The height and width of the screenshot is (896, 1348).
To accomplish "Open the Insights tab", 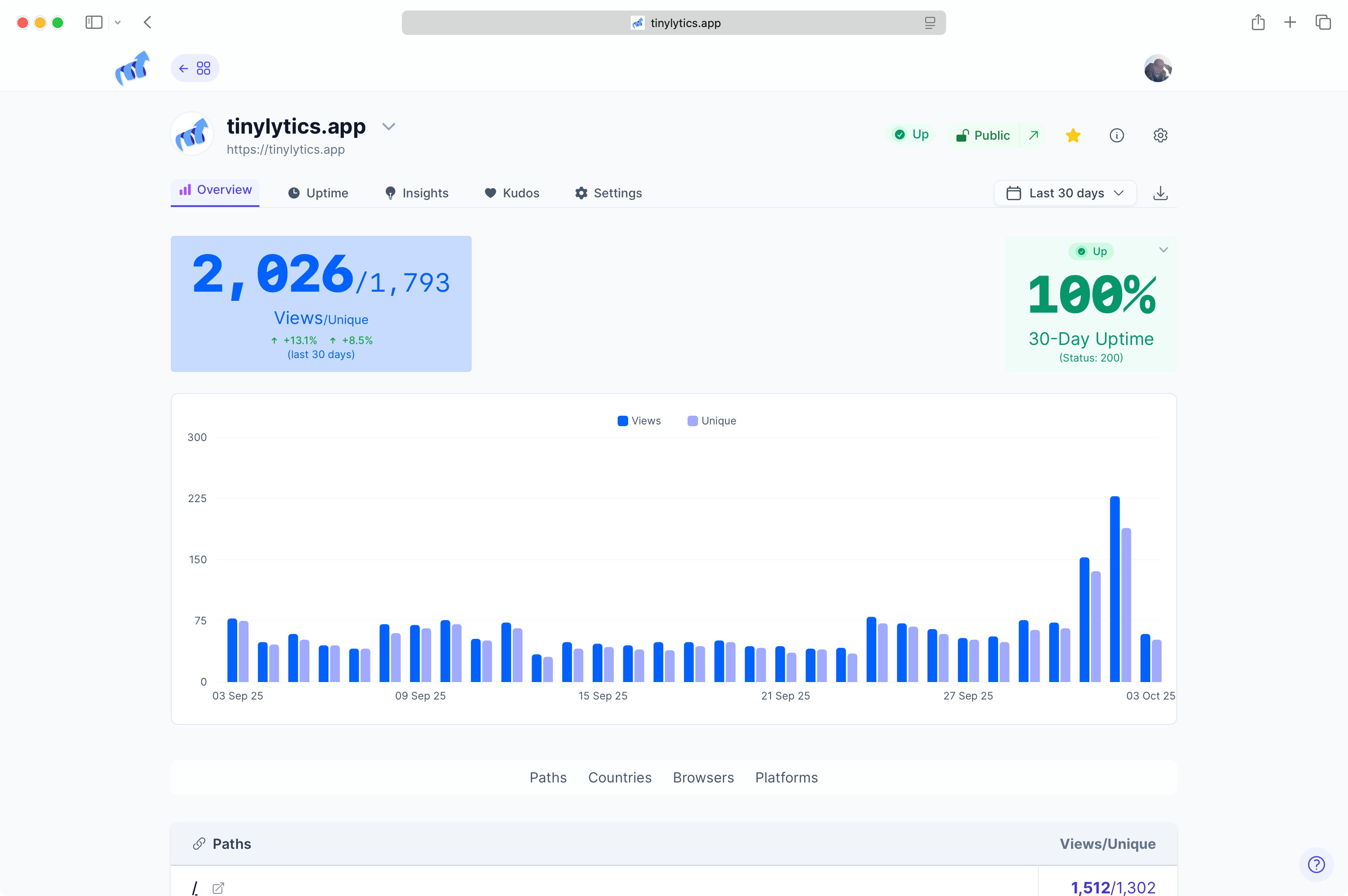I will [x=417, y=193].
